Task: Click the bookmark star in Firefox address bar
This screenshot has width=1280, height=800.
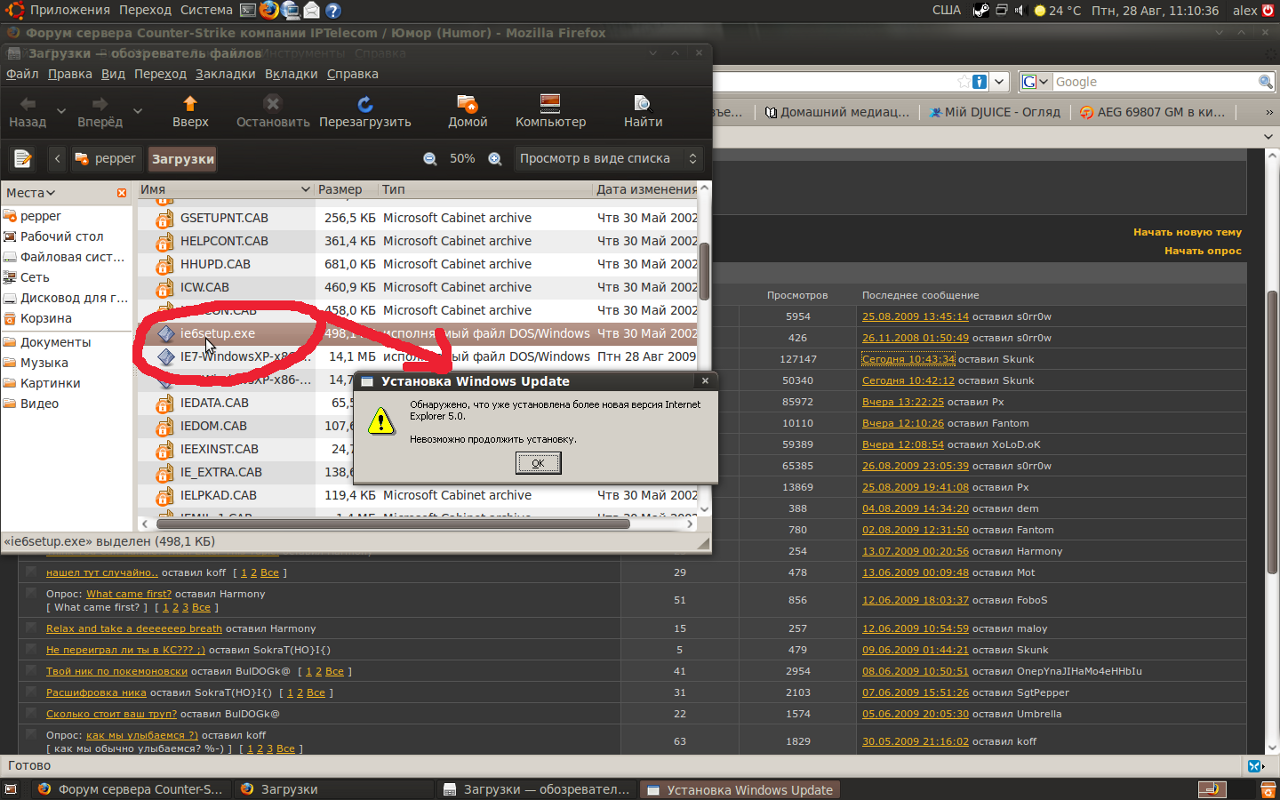Action: tap(964, 82)
